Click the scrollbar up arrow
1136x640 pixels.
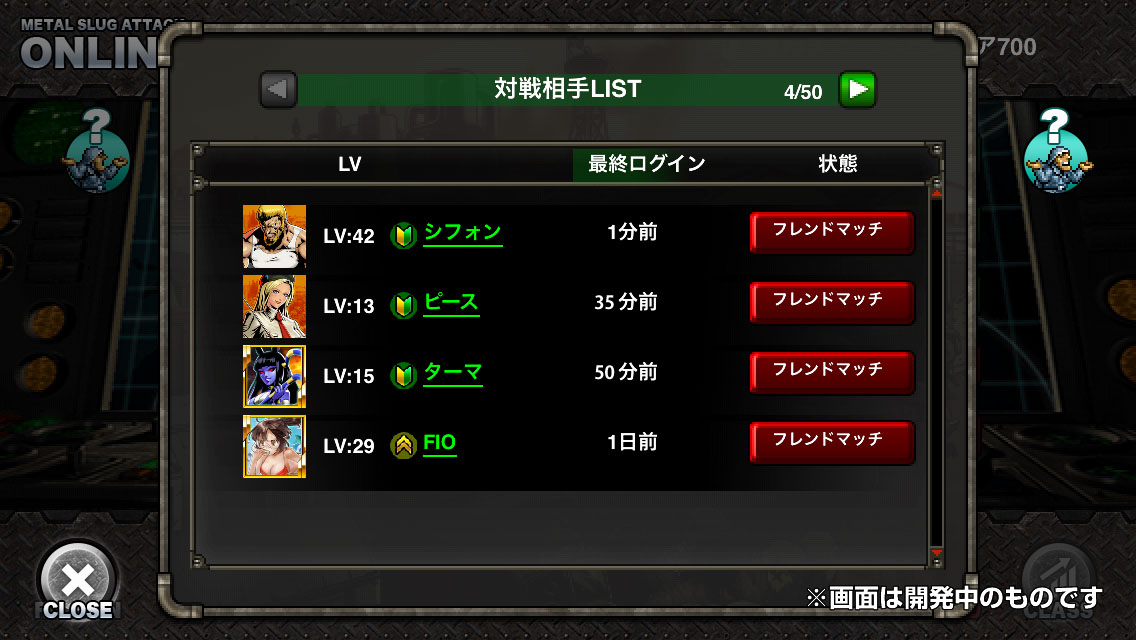point(936,194)
